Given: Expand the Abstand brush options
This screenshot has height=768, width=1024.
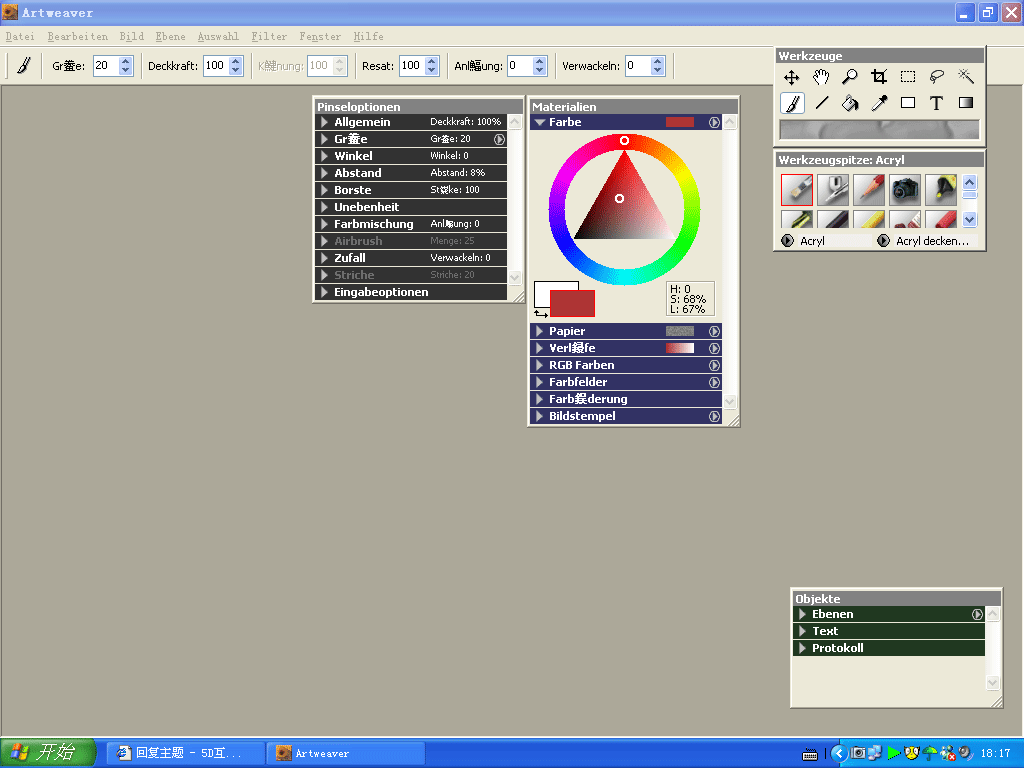Looking at the screenshot, I should pos(324,173).
